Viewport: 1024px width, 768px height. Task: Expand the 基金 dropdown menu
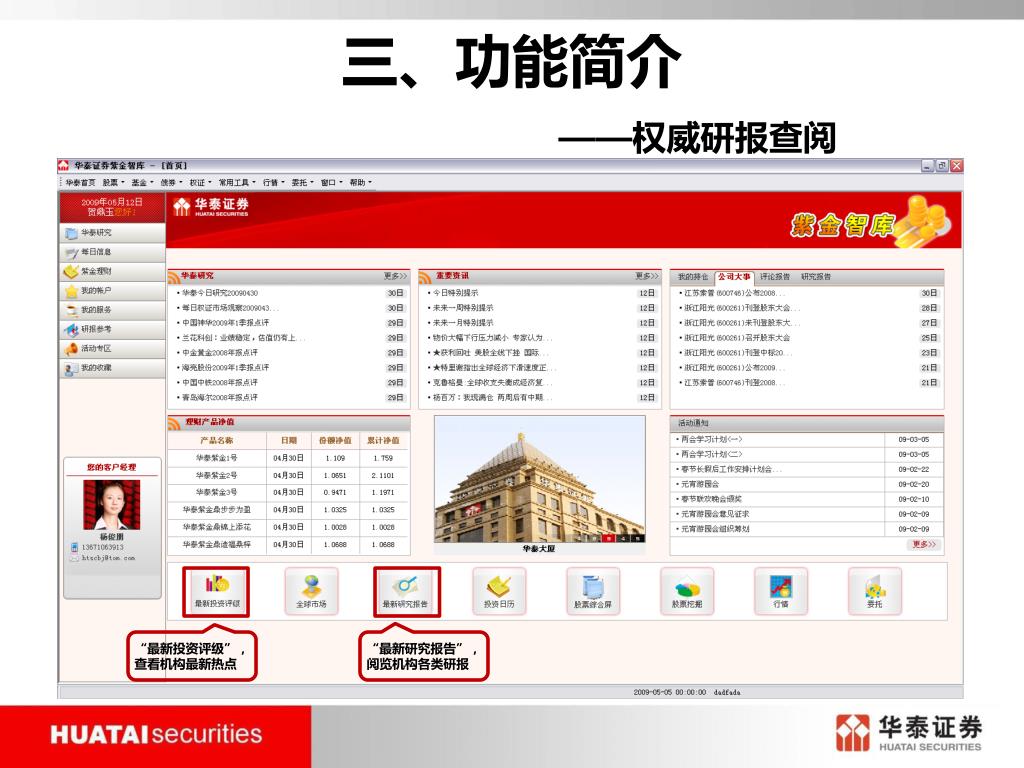[x=142, y=183]
